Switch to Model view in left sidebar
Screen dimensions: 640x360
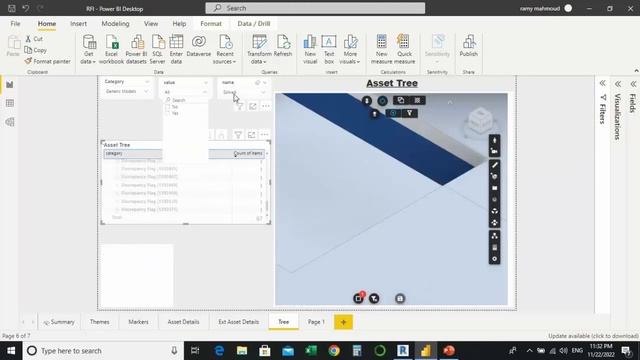point(9,122)
